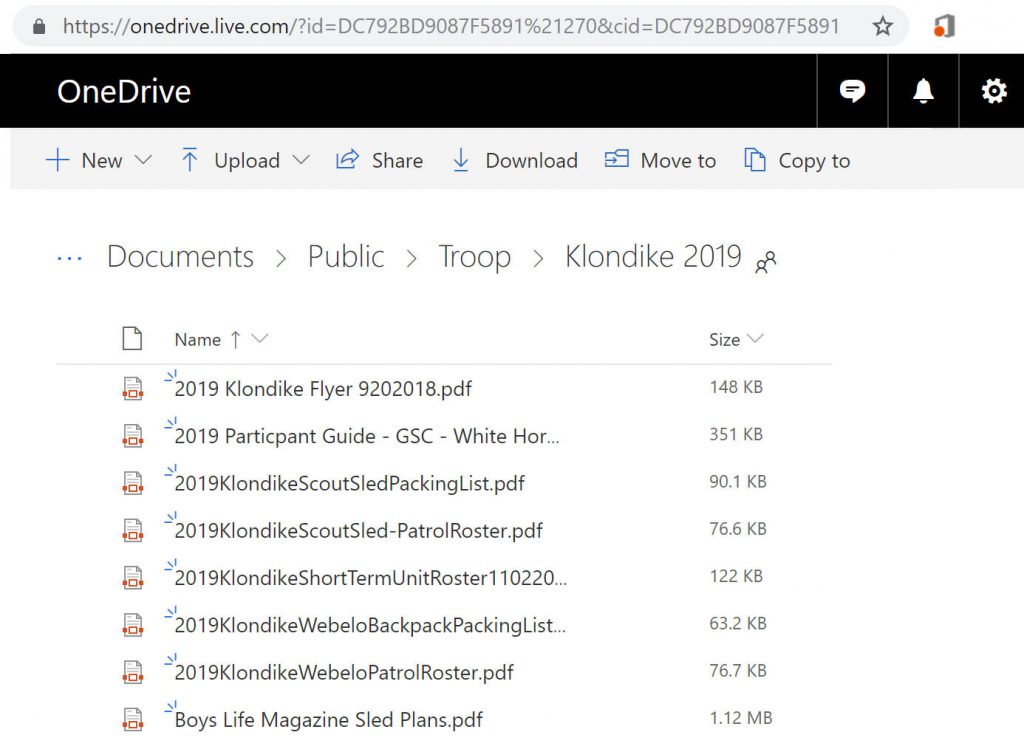Click PDF icon of 2019KlondikeWebeloPatrolRoster.pdf
This screenshot has height=752, width=1024.
tap(133, 672)
